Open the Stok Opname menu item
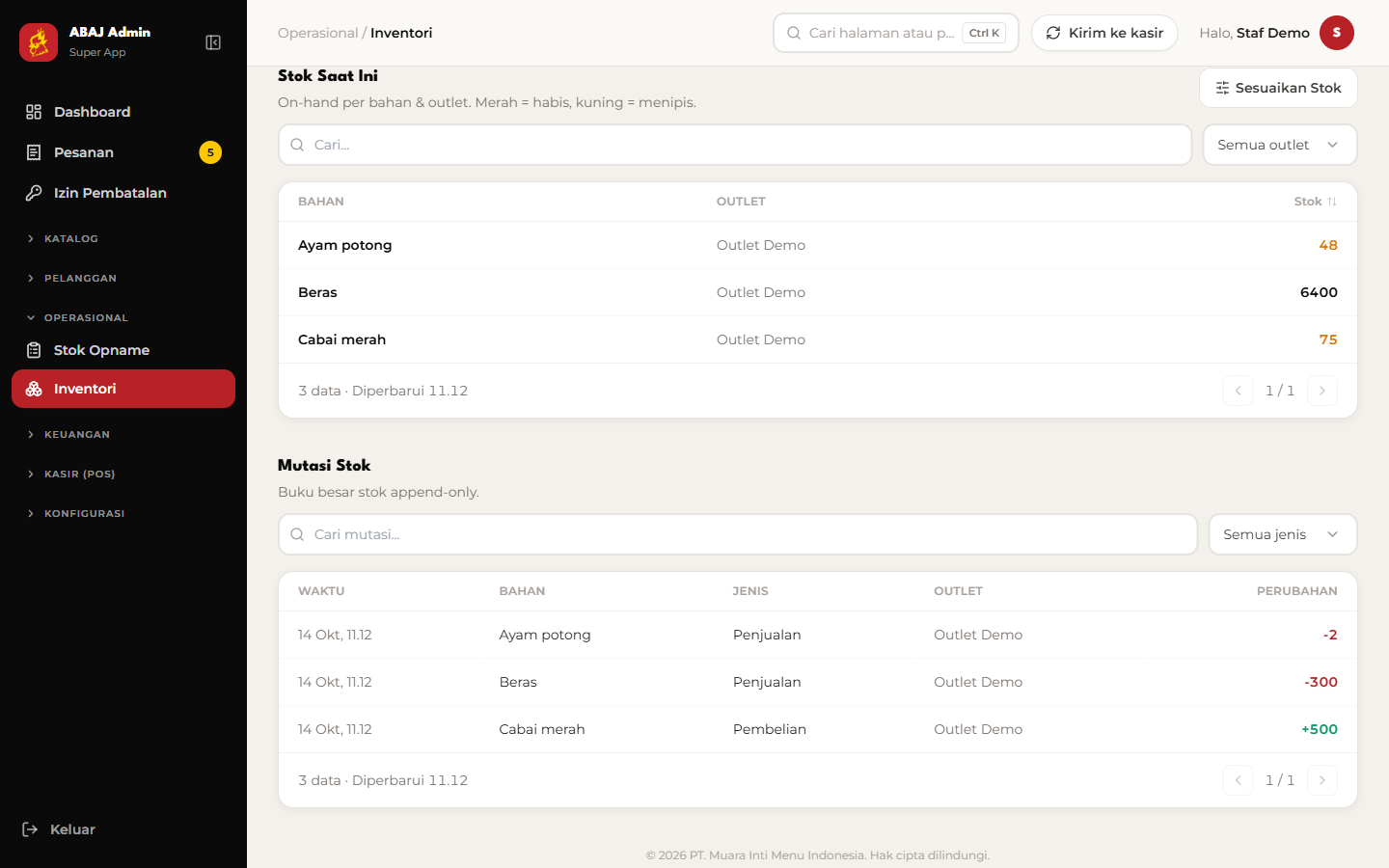 pos(123,350)
